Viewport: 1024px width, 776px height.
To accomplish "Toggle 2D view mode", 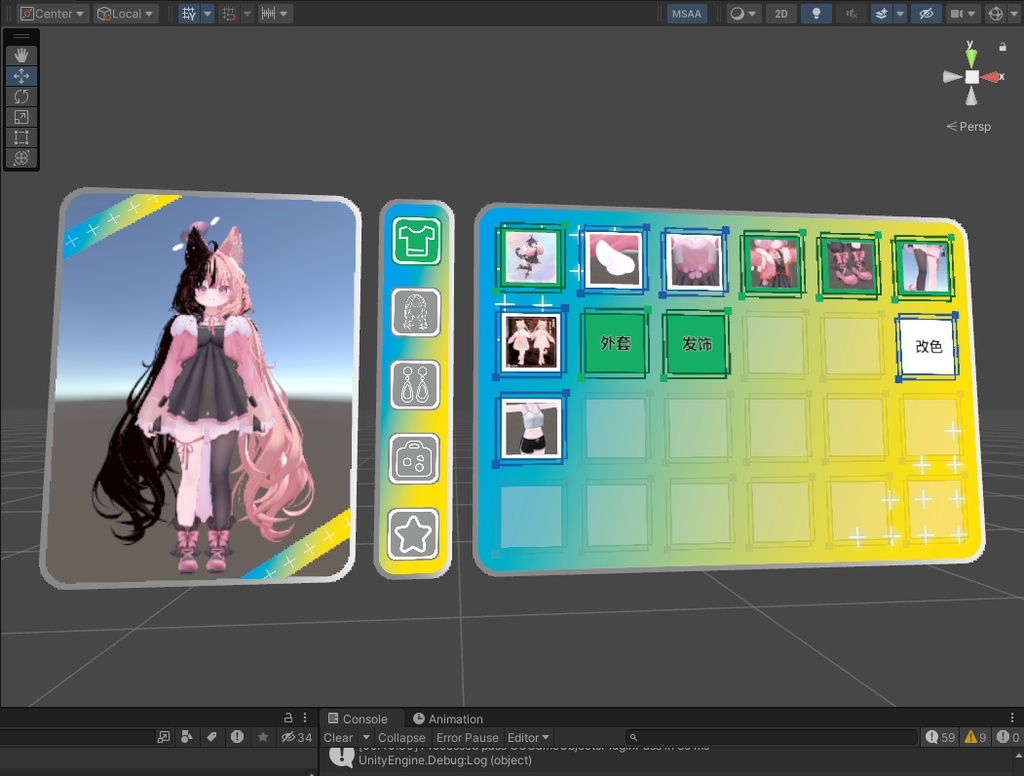I will [x=781, y=14].
